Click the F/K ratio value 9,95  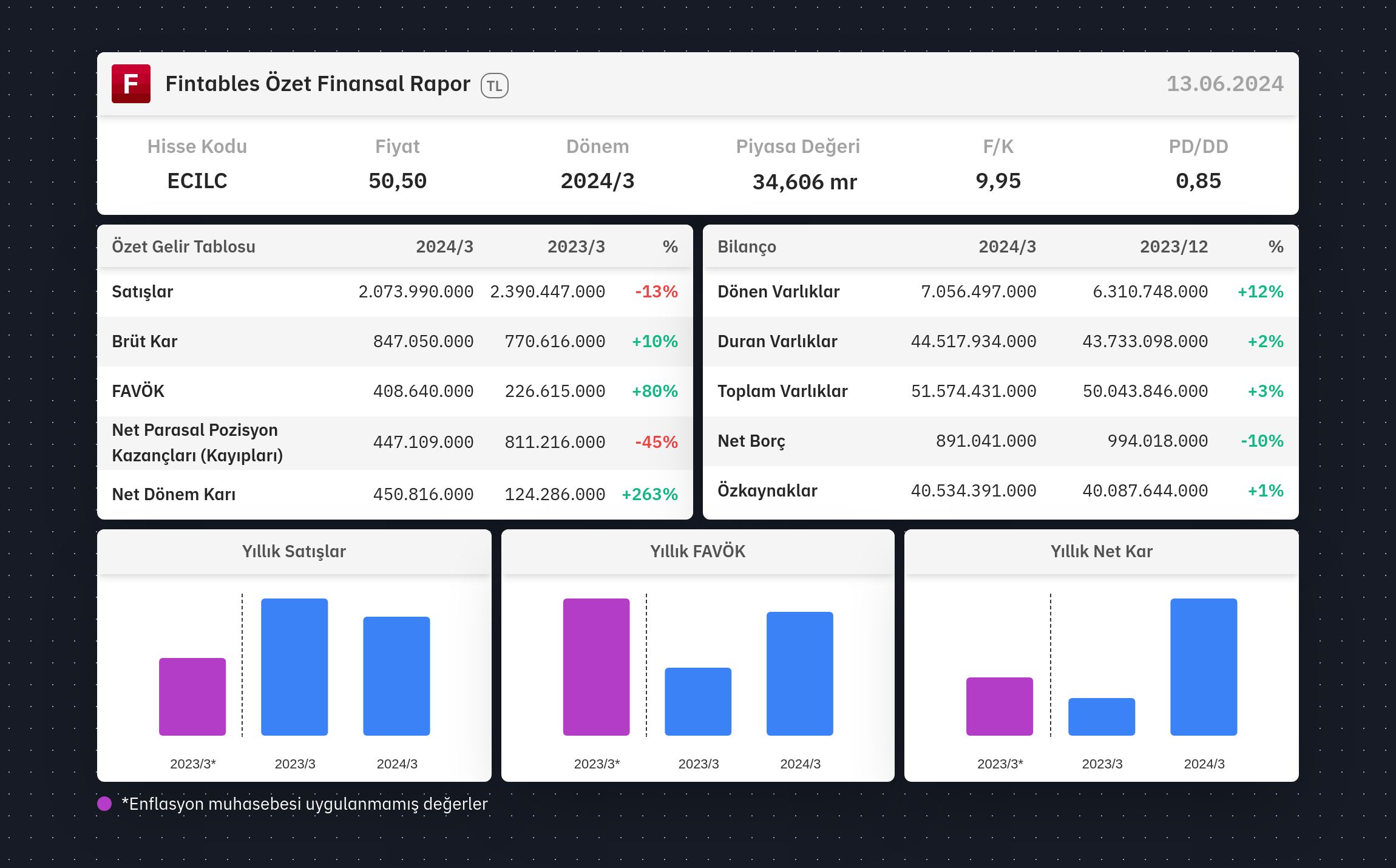998,181
